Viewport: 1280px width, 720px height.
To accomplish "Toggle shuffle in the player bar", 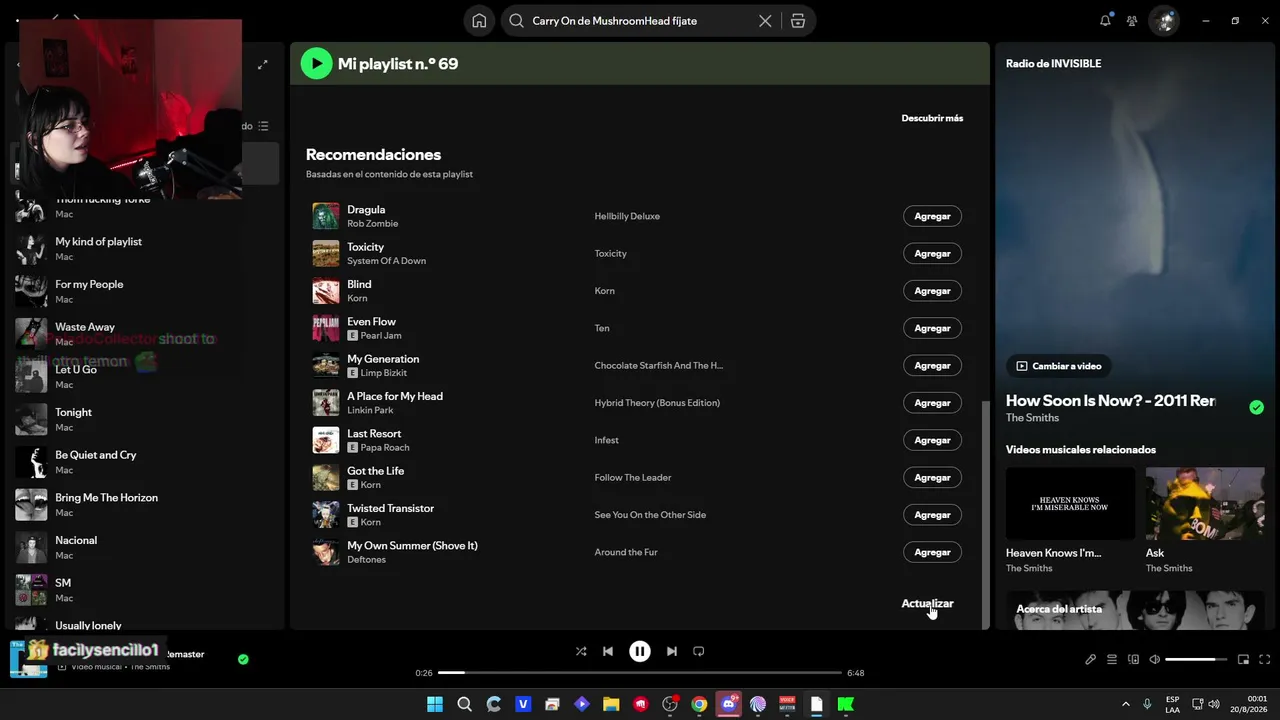I will (x=581, y=651).
